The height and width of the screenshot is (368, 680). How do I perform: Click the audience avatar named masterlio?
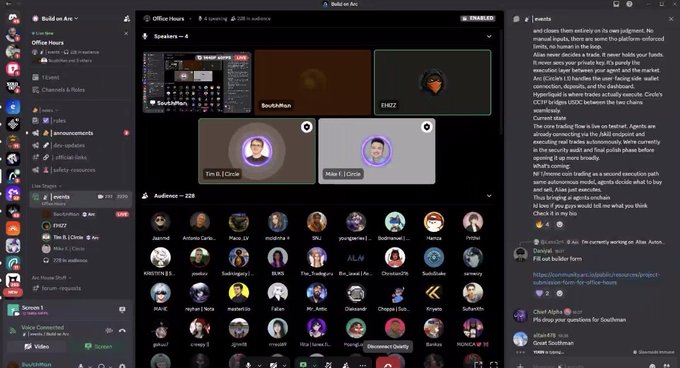pyautogui.click(x=239, y=293)
